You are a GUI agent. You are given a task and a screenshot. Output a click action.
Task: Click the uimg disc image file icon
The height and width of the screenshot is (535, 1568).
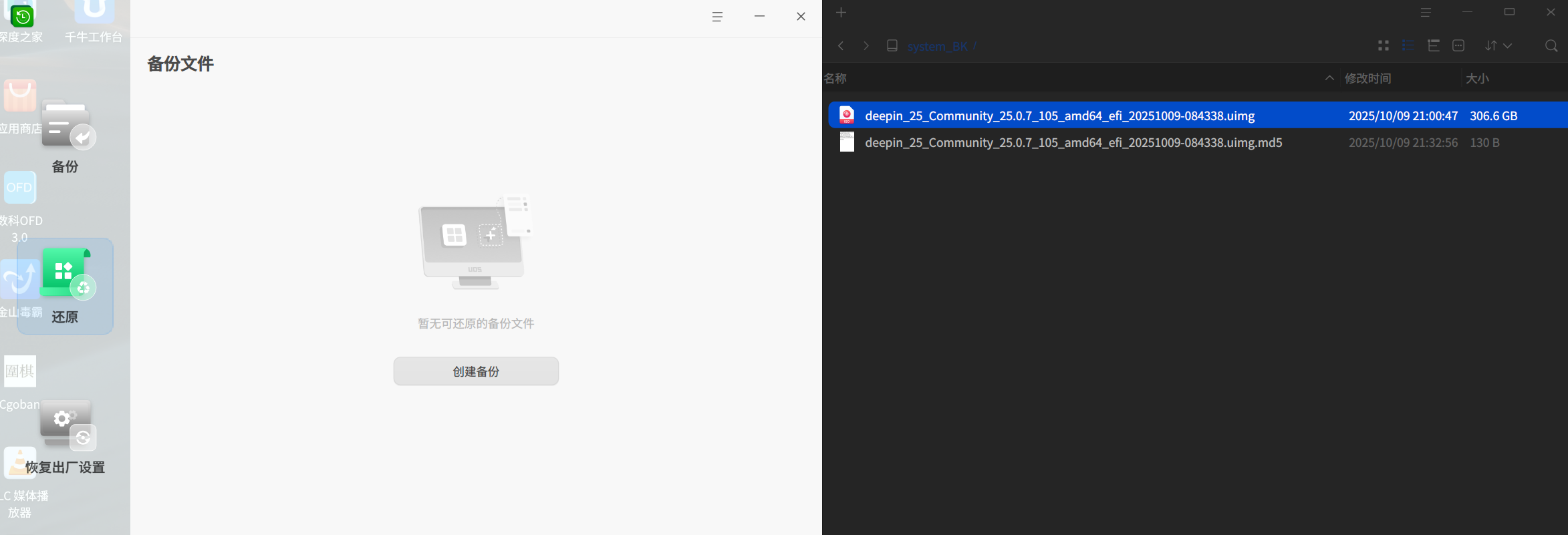click(x=847, y=115)
